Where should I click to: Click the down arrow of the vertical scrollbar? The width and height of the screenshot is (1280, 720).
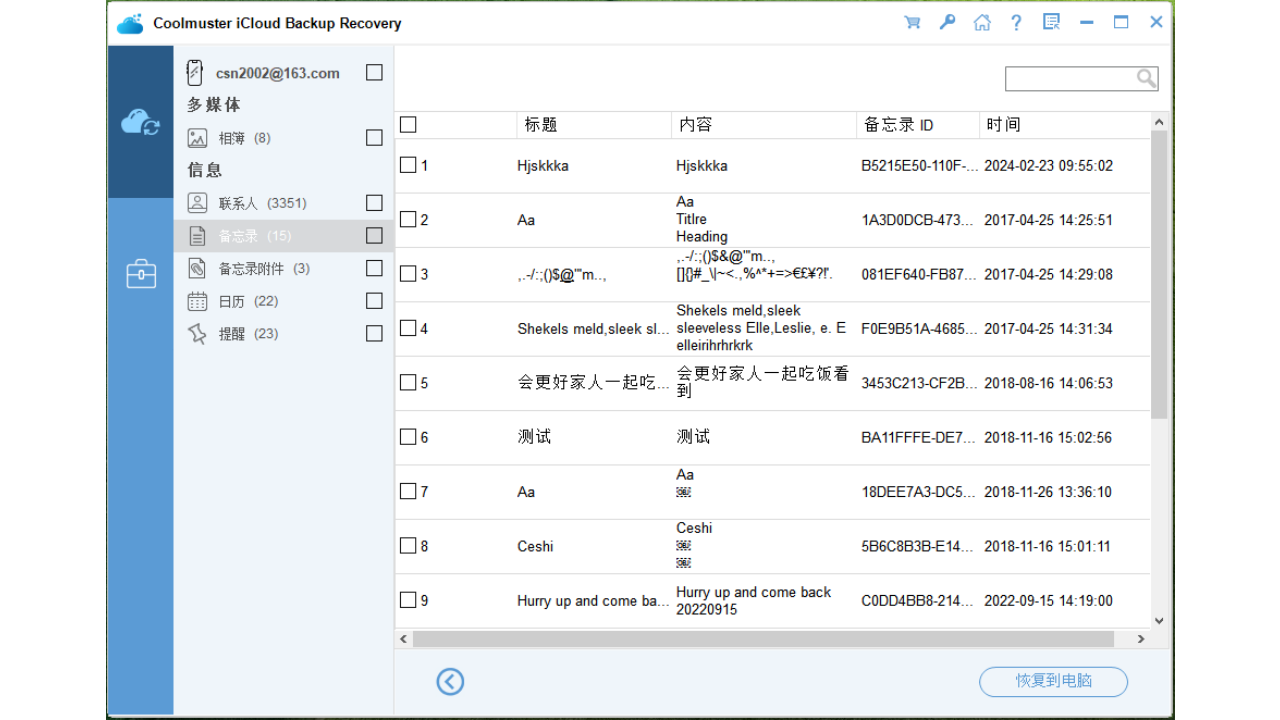pyautogui.click(x=1158, y=620)
